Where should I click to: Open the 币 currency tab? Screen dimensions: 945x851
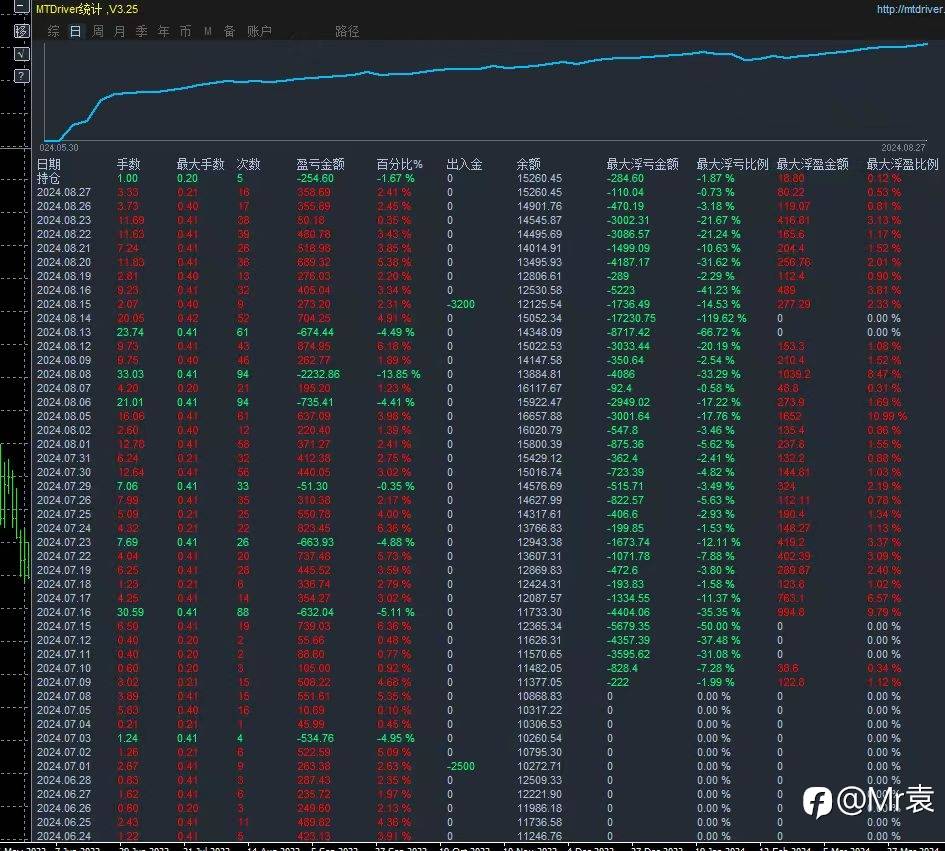pos(185,31)
